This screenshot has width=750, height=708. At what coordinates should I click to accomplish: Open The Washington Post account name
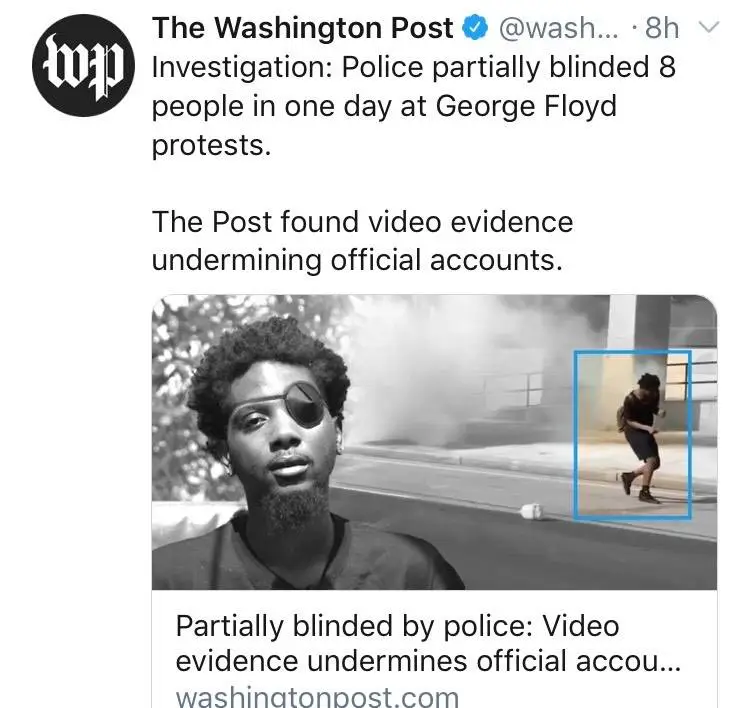pyautogui.click(x=303, y=28)
